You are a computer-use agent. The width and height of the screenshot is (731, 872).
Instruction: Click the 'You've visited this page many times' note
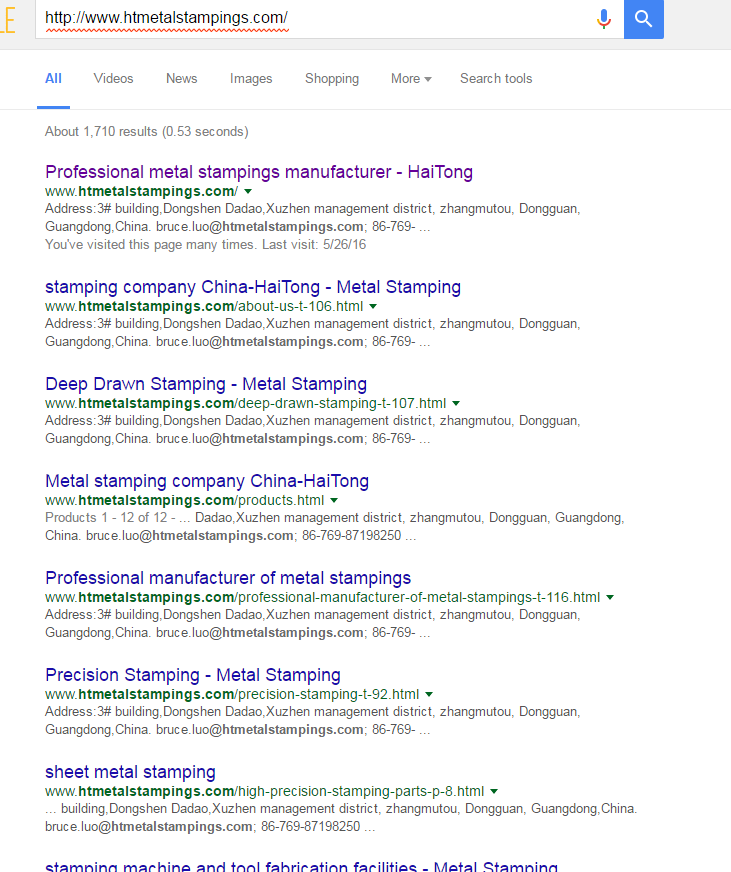205,245
